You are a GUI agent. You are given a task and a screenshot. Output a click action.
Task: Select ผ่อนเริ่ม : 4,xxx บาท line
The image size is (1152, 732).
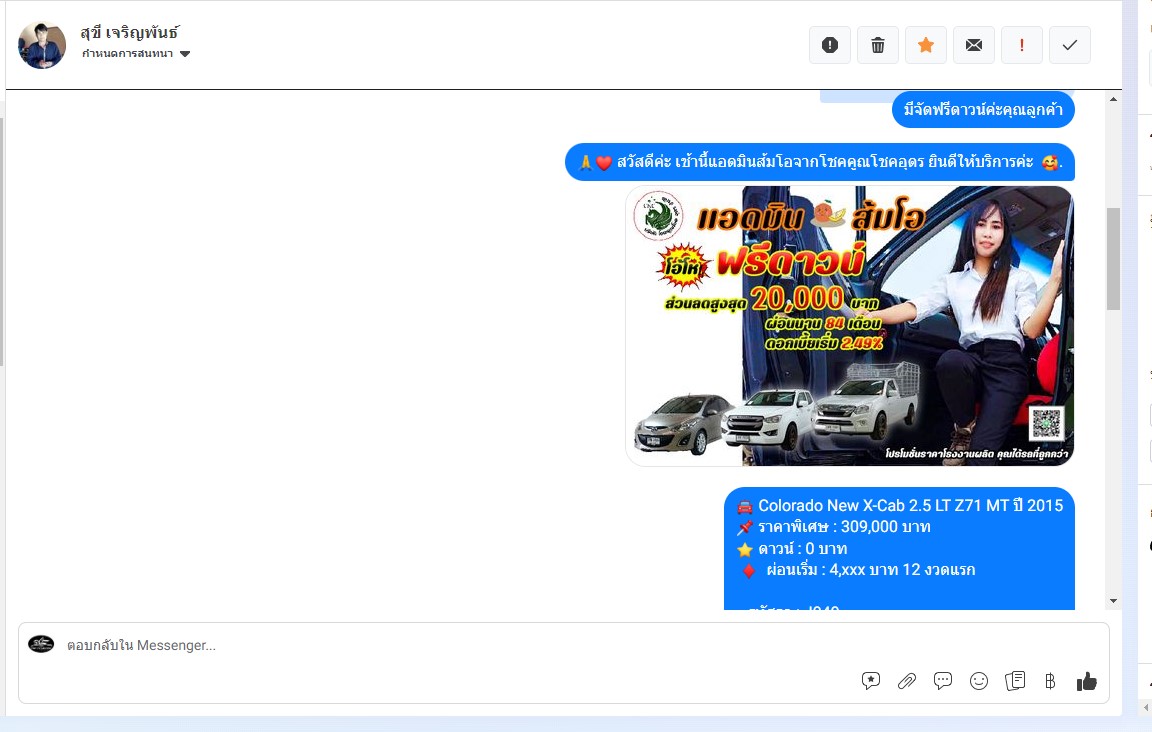[x=871, y=570]
